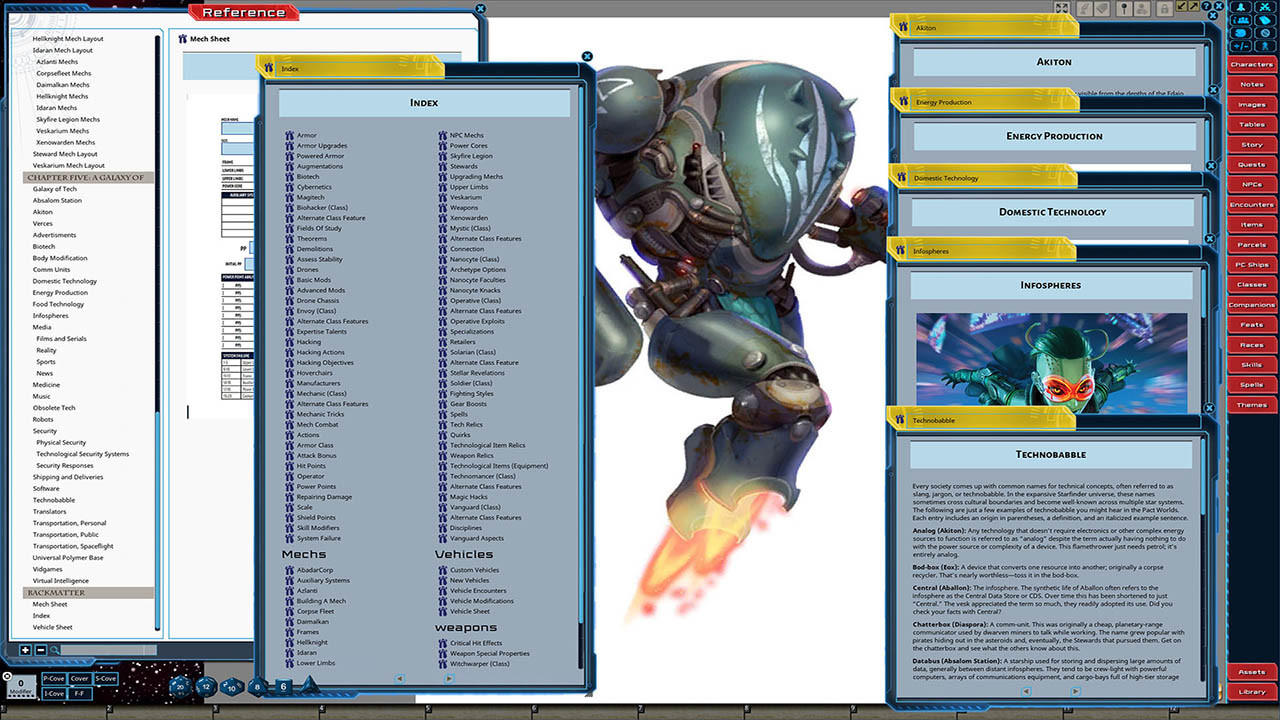
Task: Expand the Security entry in Reference tree
Action: click(44, 431)
